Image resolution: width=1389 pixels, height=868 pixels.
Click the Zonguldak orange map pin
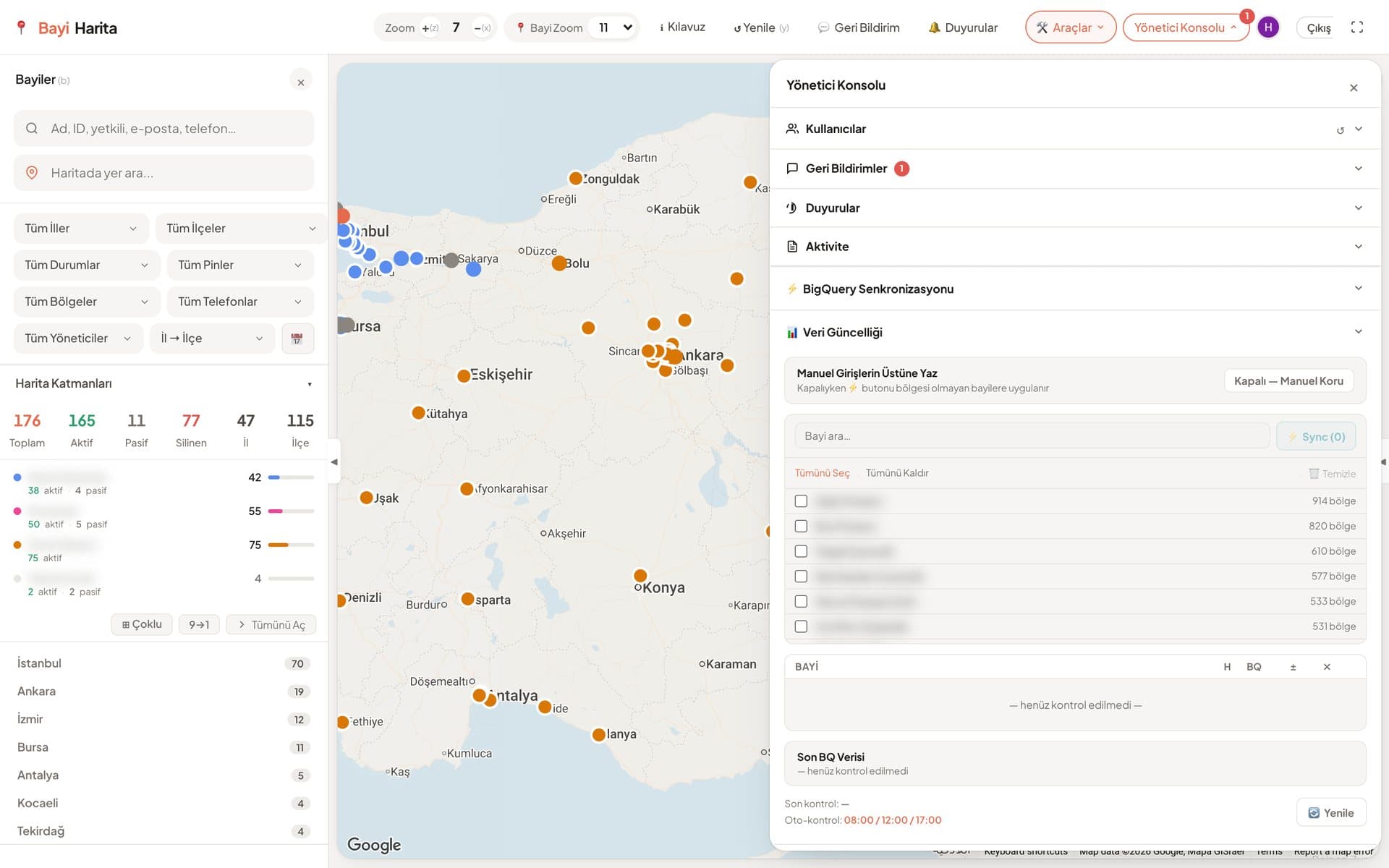[576, 178]
